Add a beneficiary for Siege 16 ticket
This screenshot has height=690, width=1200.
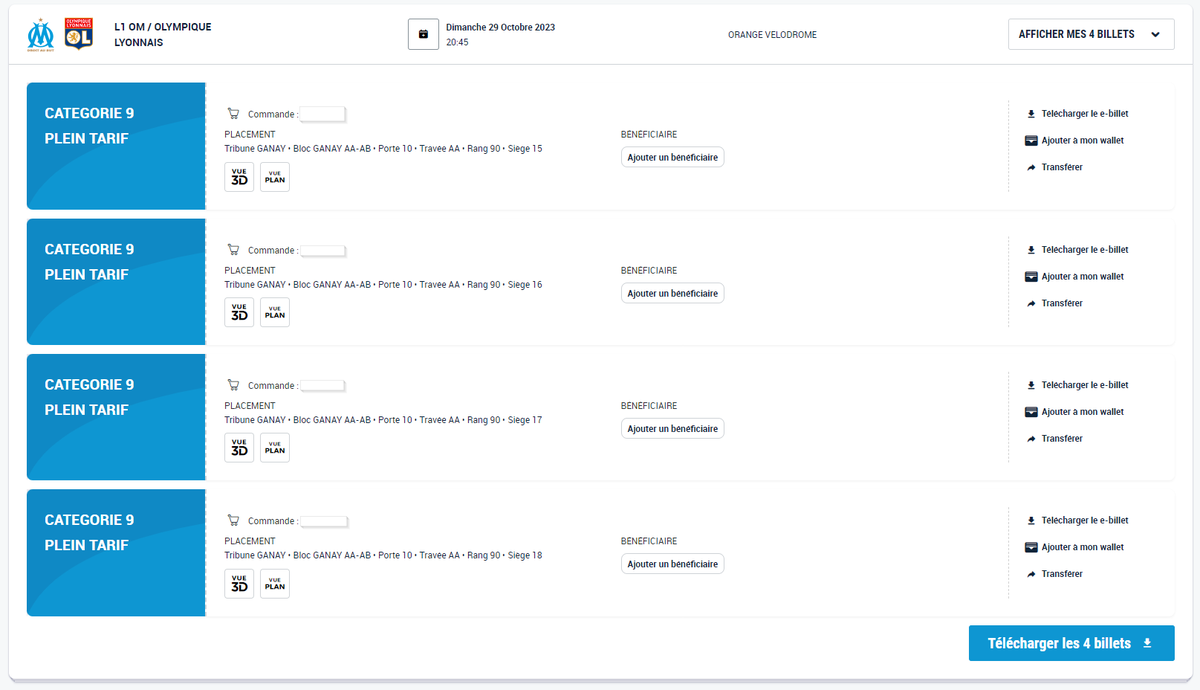[672, 293]
